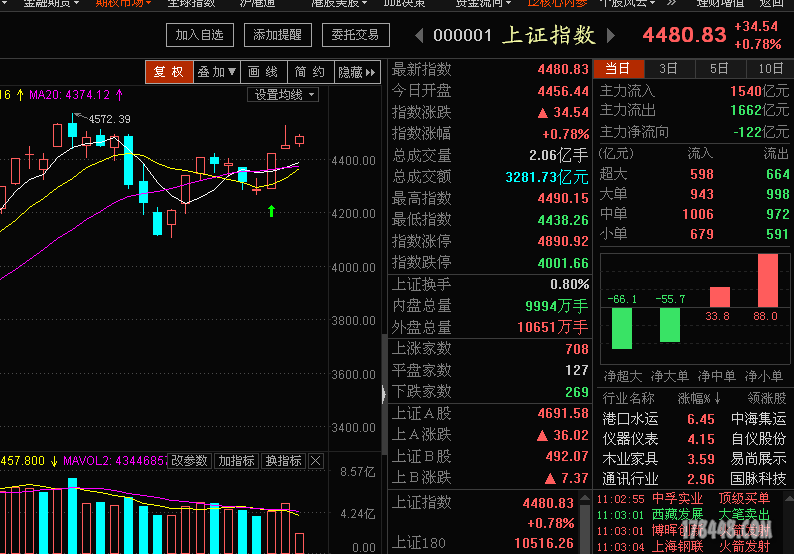Go to next stock with right arrow

click(611, 35)
